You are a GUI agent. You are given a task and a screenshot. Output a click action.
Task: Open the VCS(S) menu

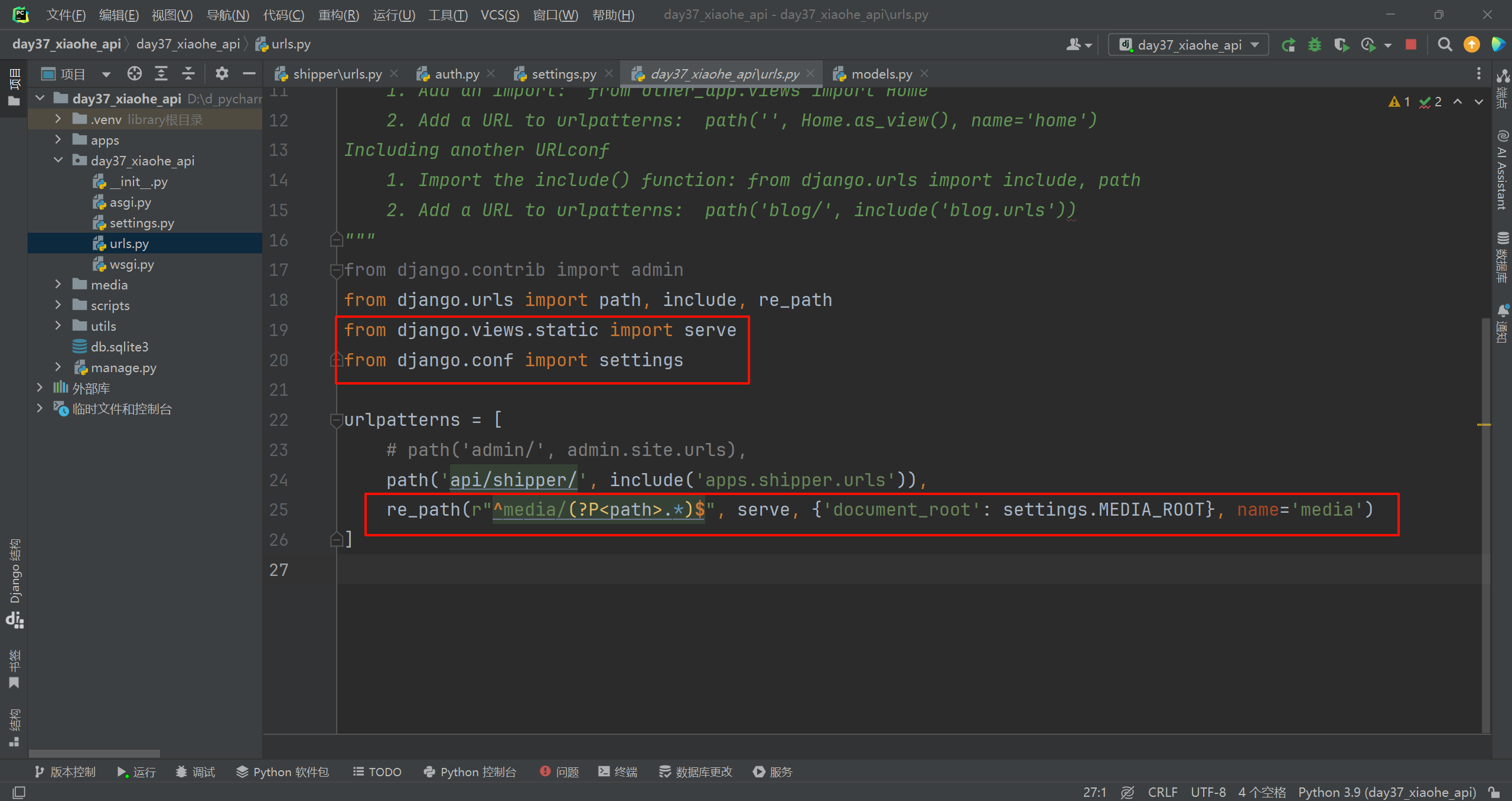click(x=500, y=15)
